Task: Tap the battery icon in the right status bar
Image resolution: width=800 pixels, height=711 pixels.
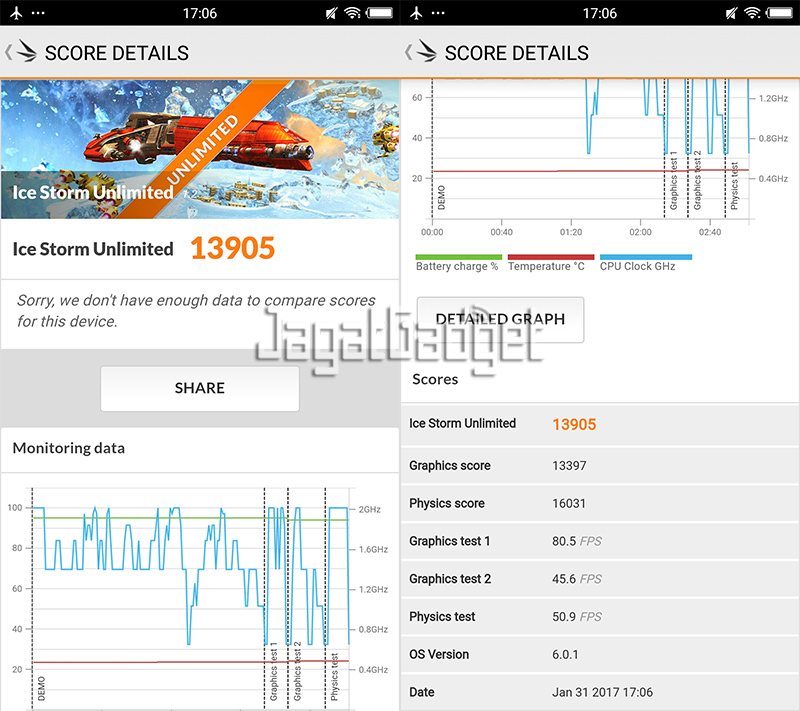Action: tap(780, 13)
